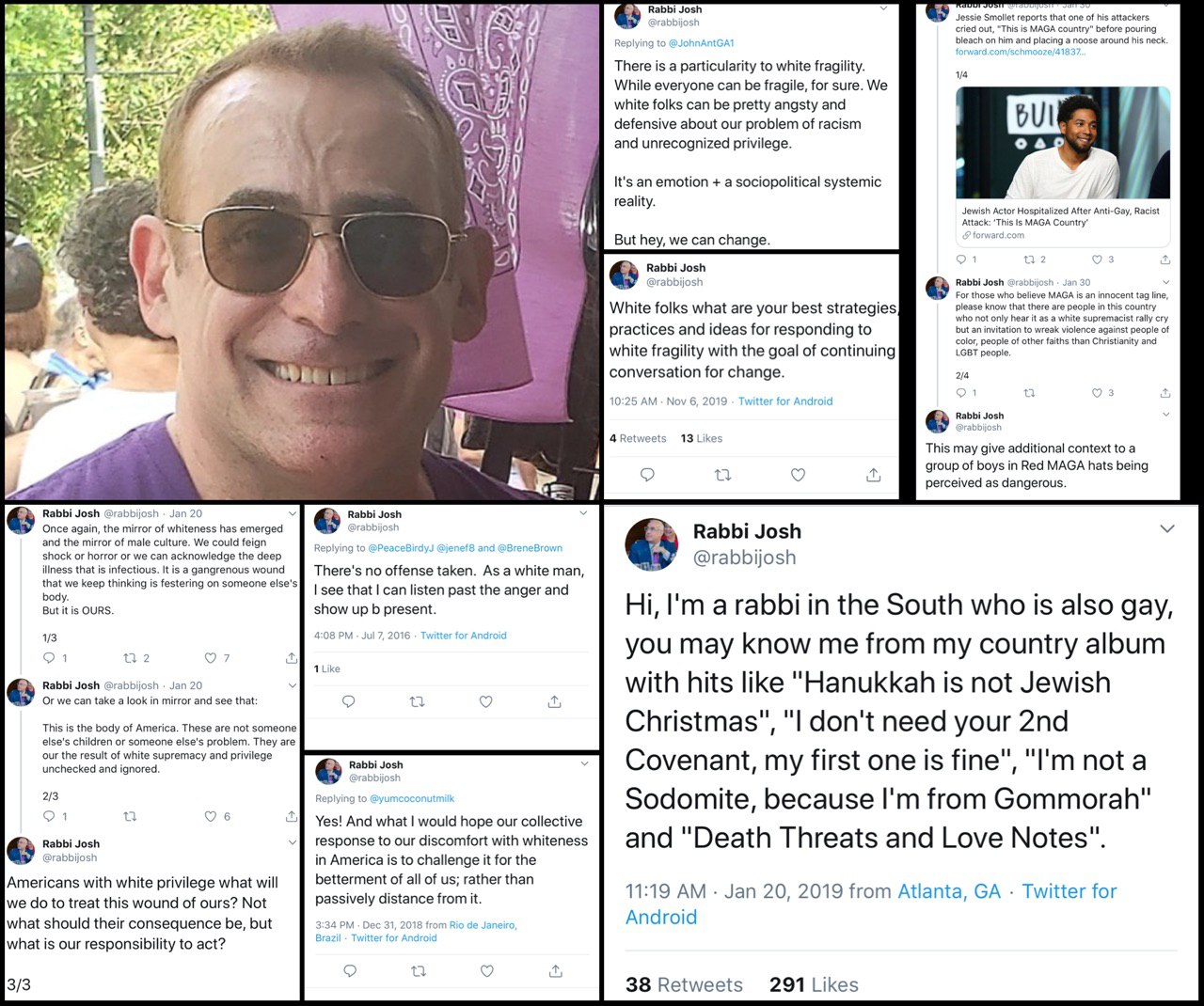Expand options chevron on the country album tweet
The image size is (1204, 1006).
pos(1167,529)
